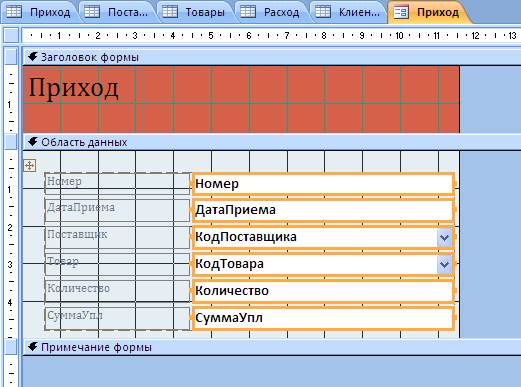Viewport: 521px width, 387px height.
Task: Select the Заголовок формы section bar
Action: [x=272, y=57]
